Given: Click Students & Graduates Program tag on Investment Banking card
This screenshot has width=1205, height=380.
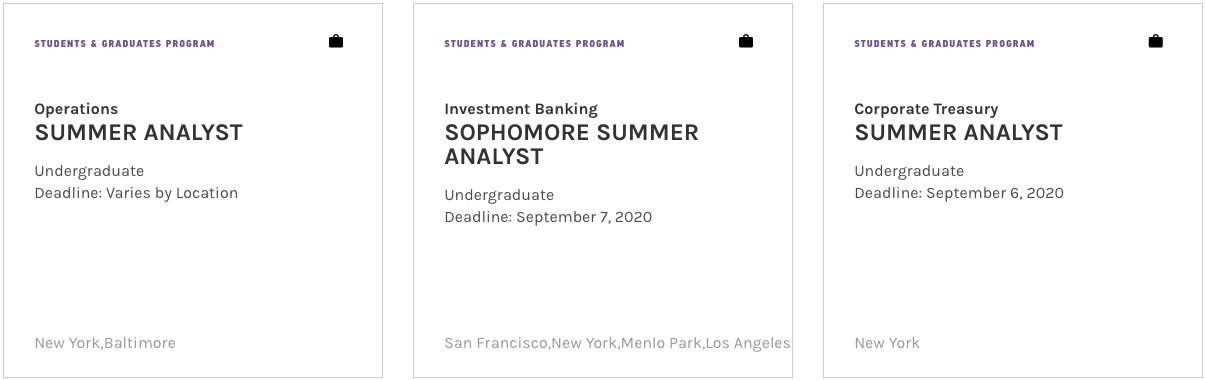Looking at the screenshot, I should click(535, 44).
